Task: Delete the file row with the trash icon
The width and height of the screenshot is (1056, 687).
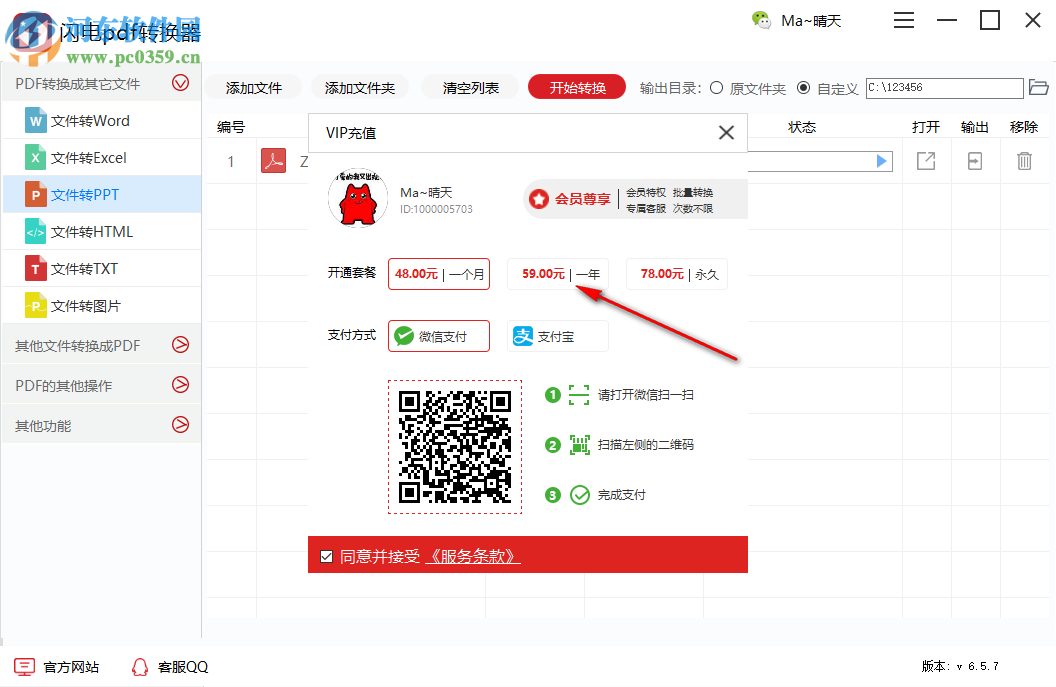Action: 1024,160
